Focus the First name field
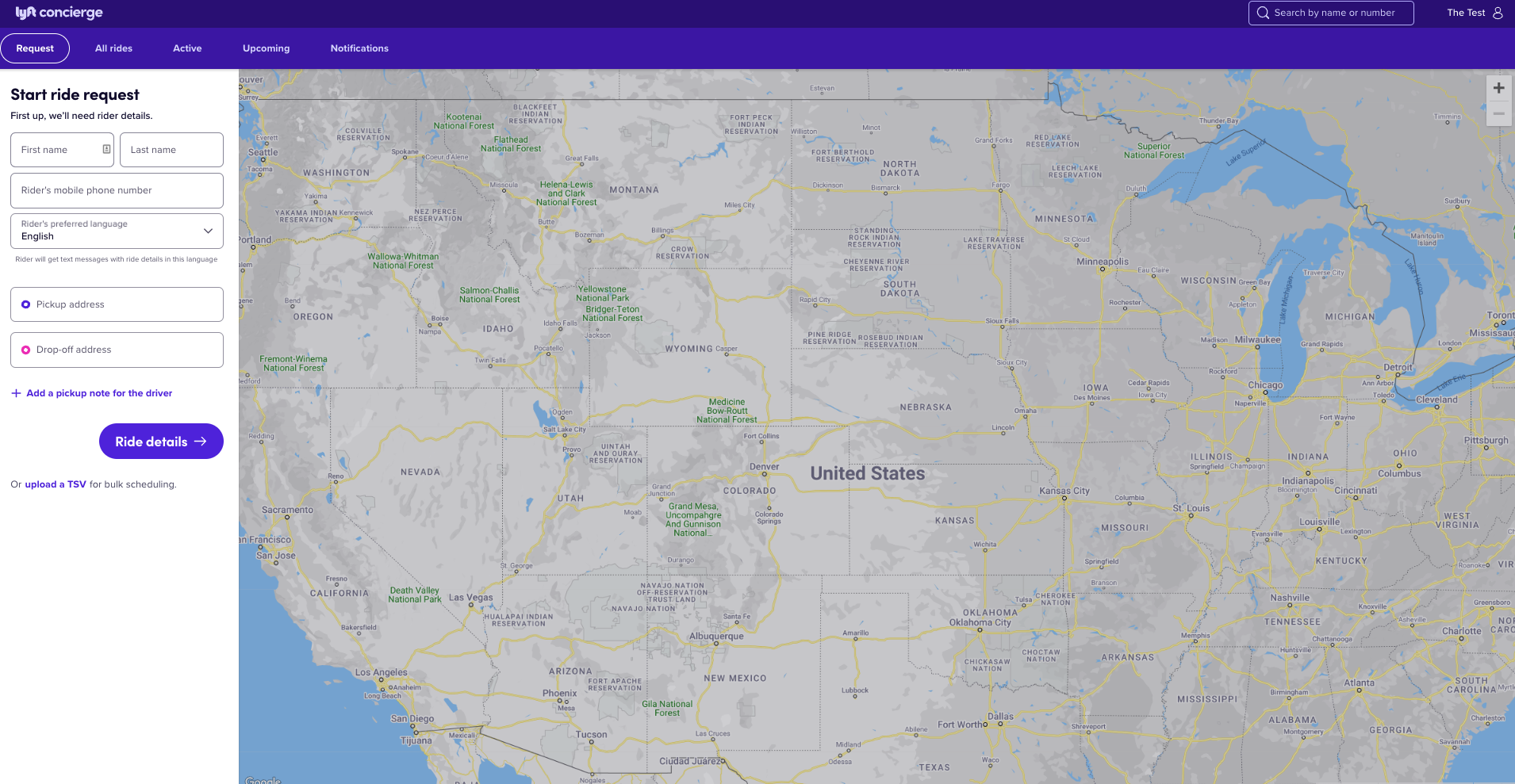Screen dimensions: 1515x784 (x=62, y=150)
